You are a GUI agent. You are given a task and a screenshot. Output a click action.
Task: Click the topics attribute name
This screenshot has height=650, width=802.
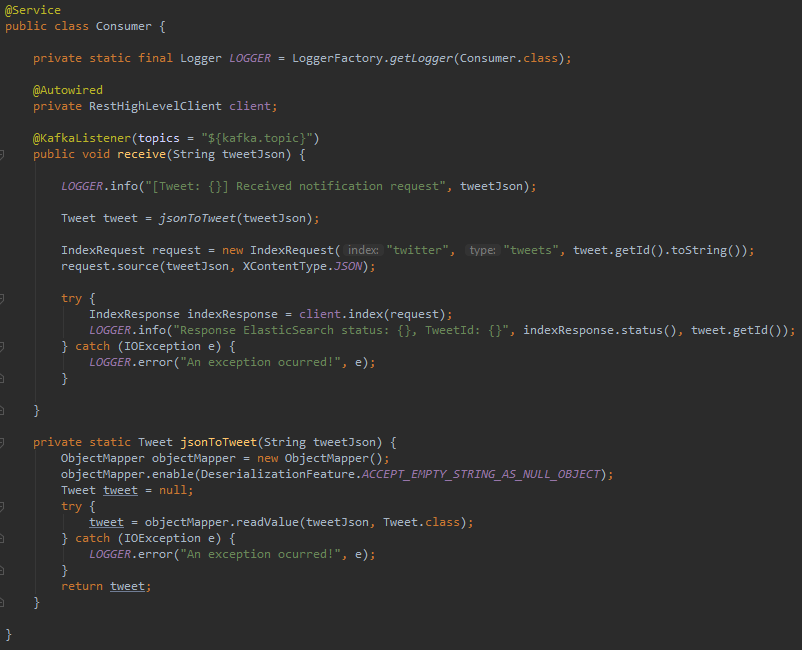pos(159,138)
